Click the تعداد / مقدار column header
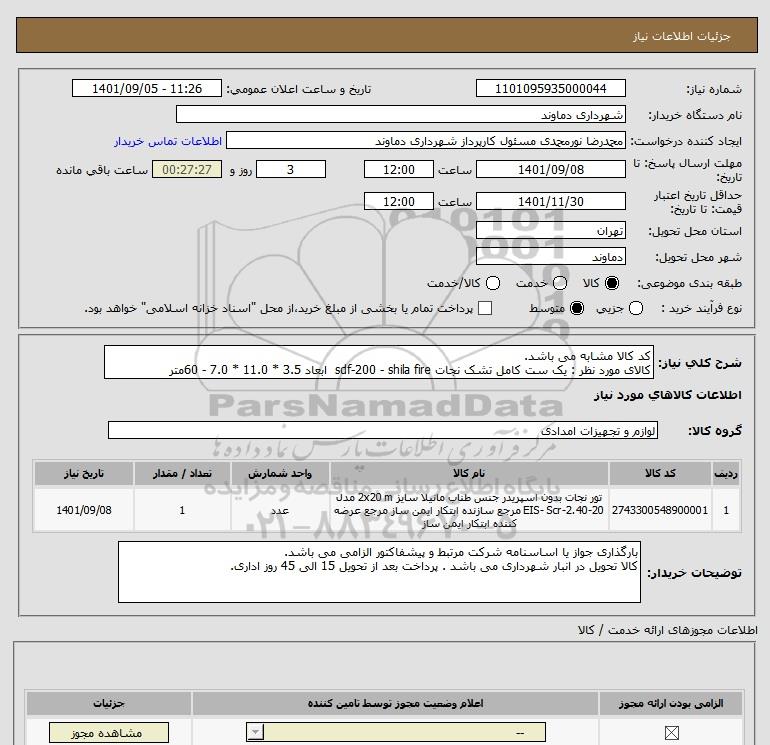 (182, 473)
